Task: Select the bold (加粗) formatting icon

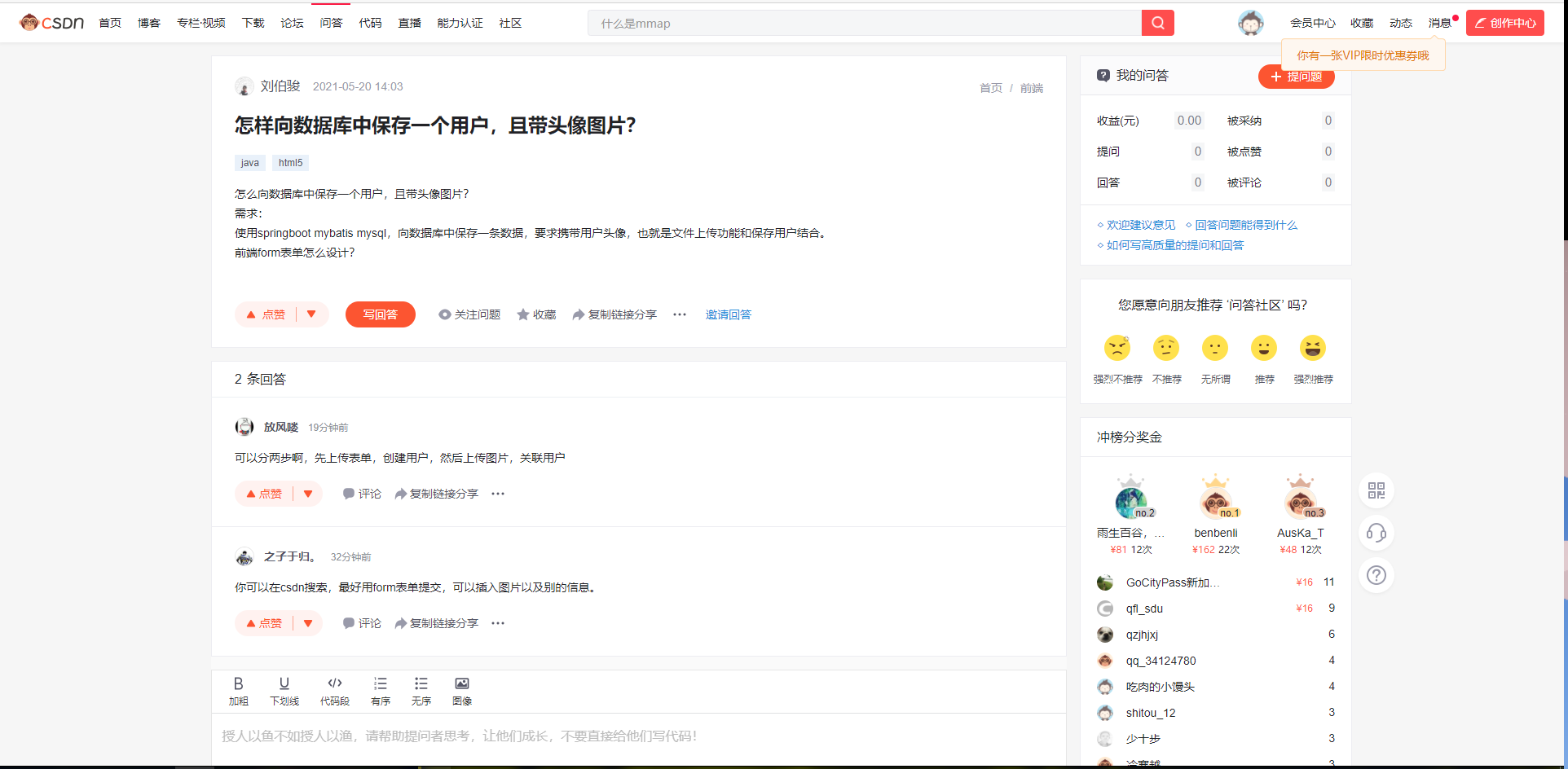Action: (239, 690)
